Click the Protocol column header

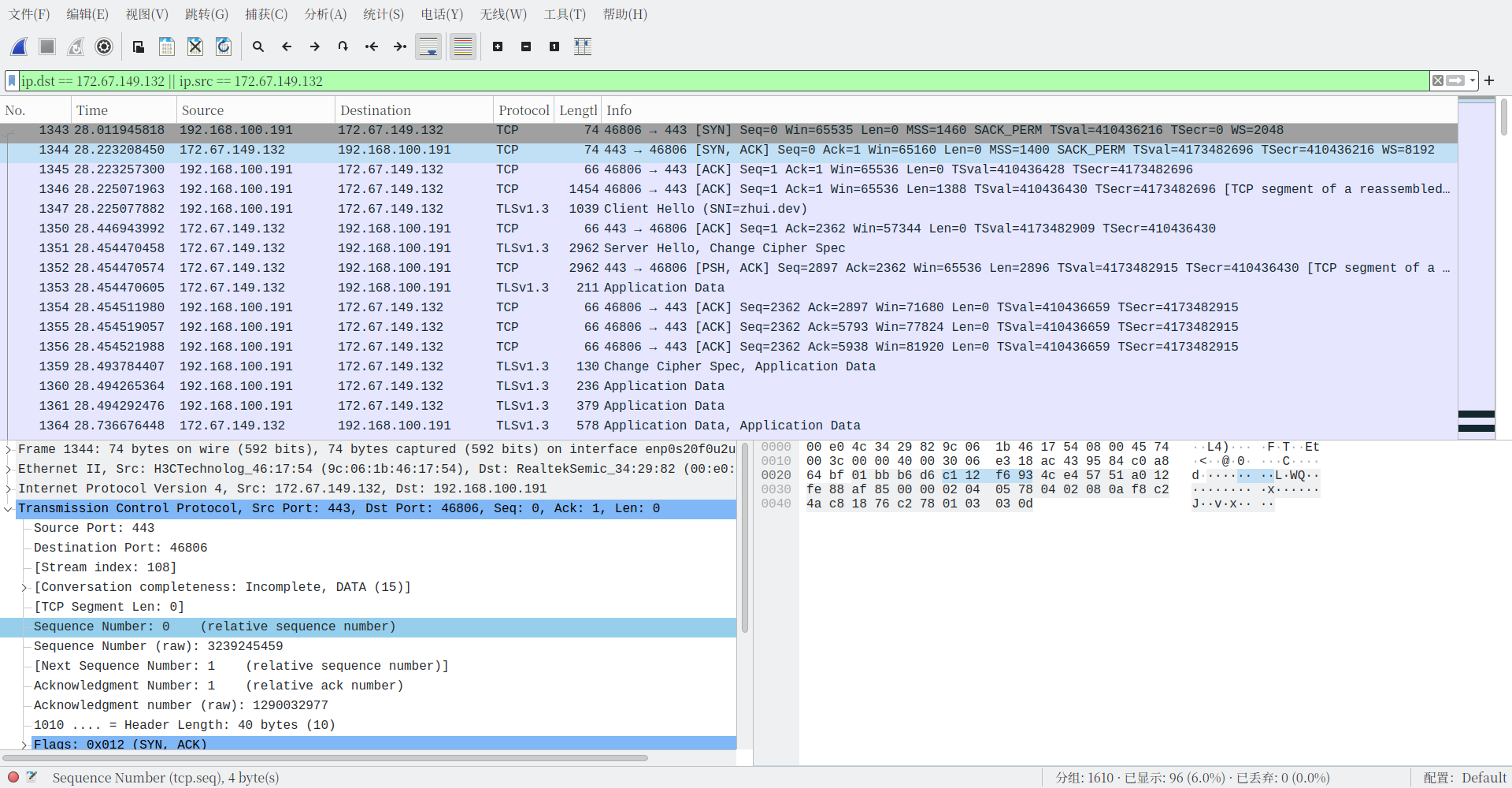pos(524,110)
